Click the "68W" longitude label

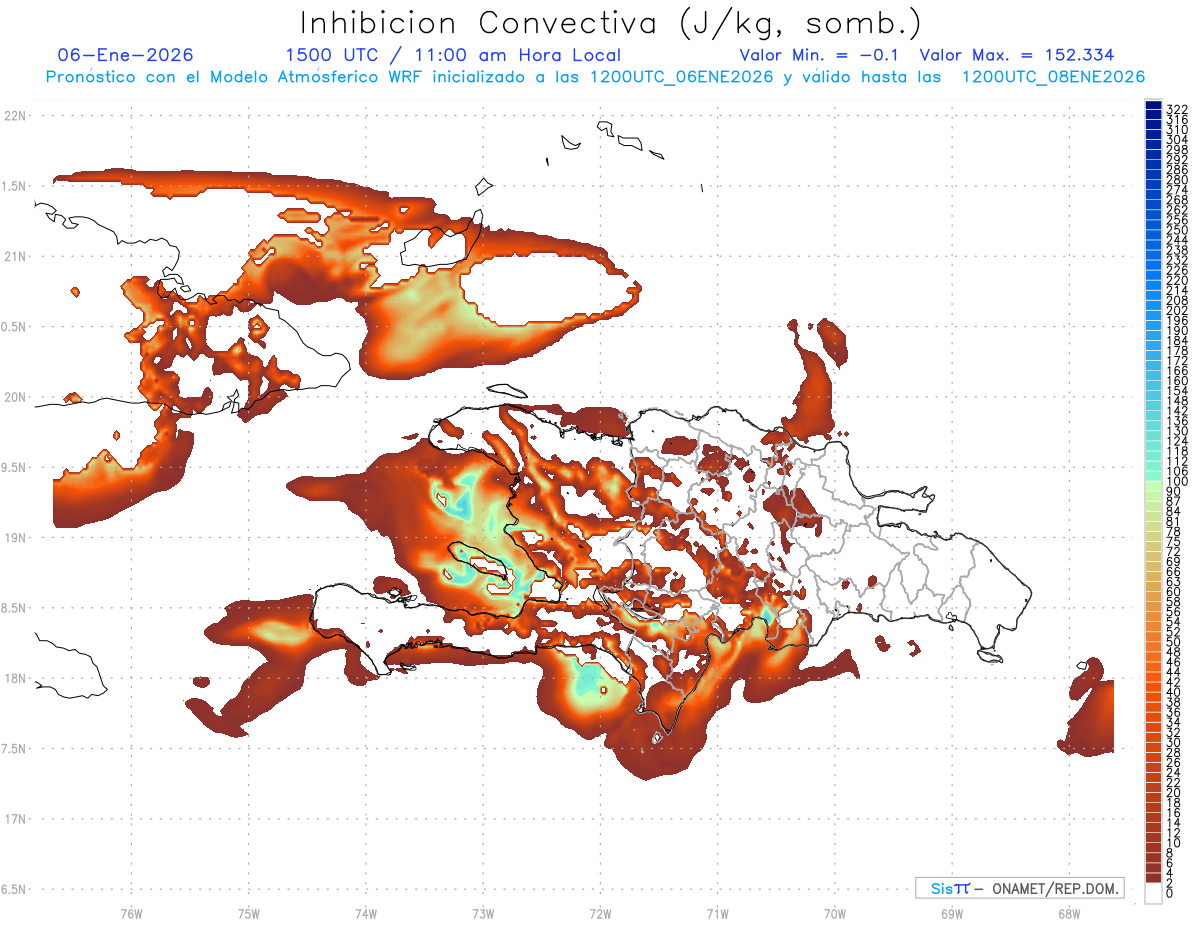pos(1068,913)
